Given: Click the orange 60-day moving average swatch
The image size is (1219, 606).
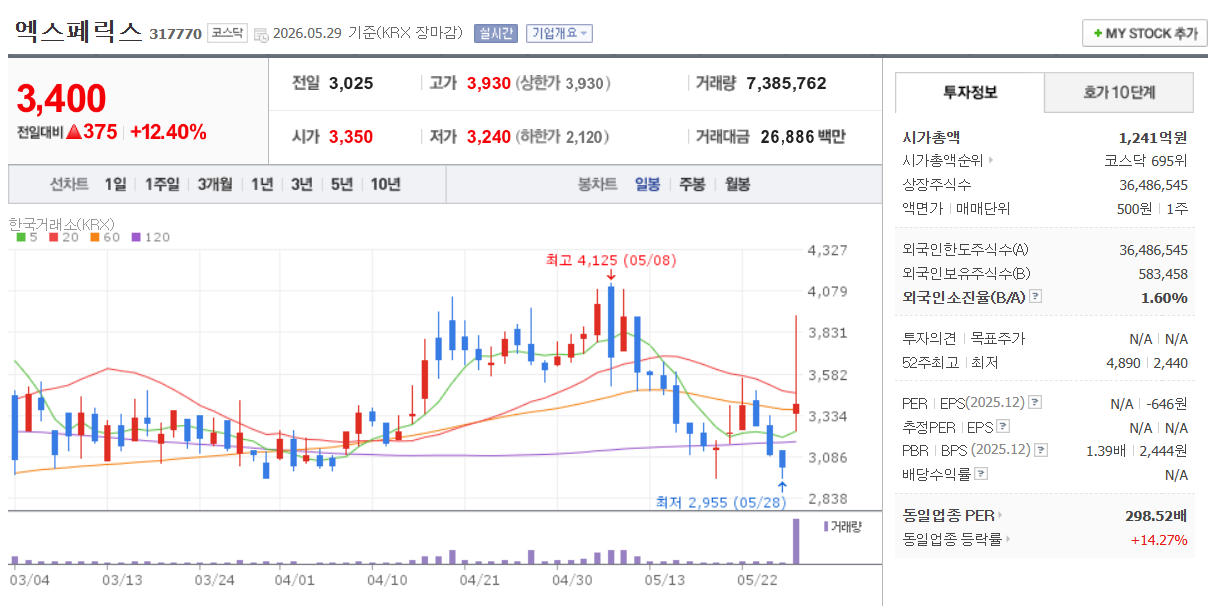Looking at the screenshot, I should click(x=93, y=237).
